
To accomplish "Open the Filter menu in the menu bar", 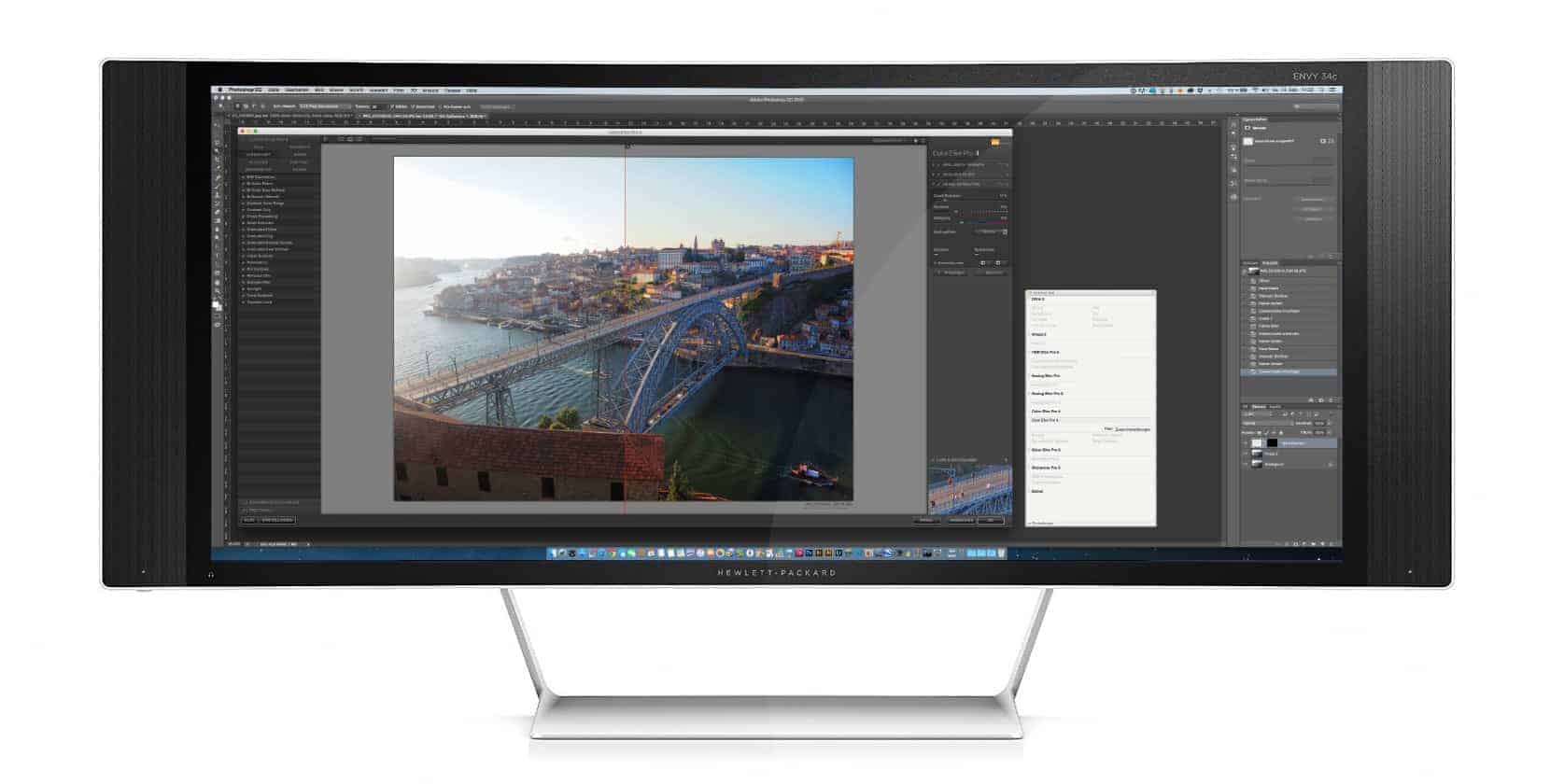I will (399, 91).
